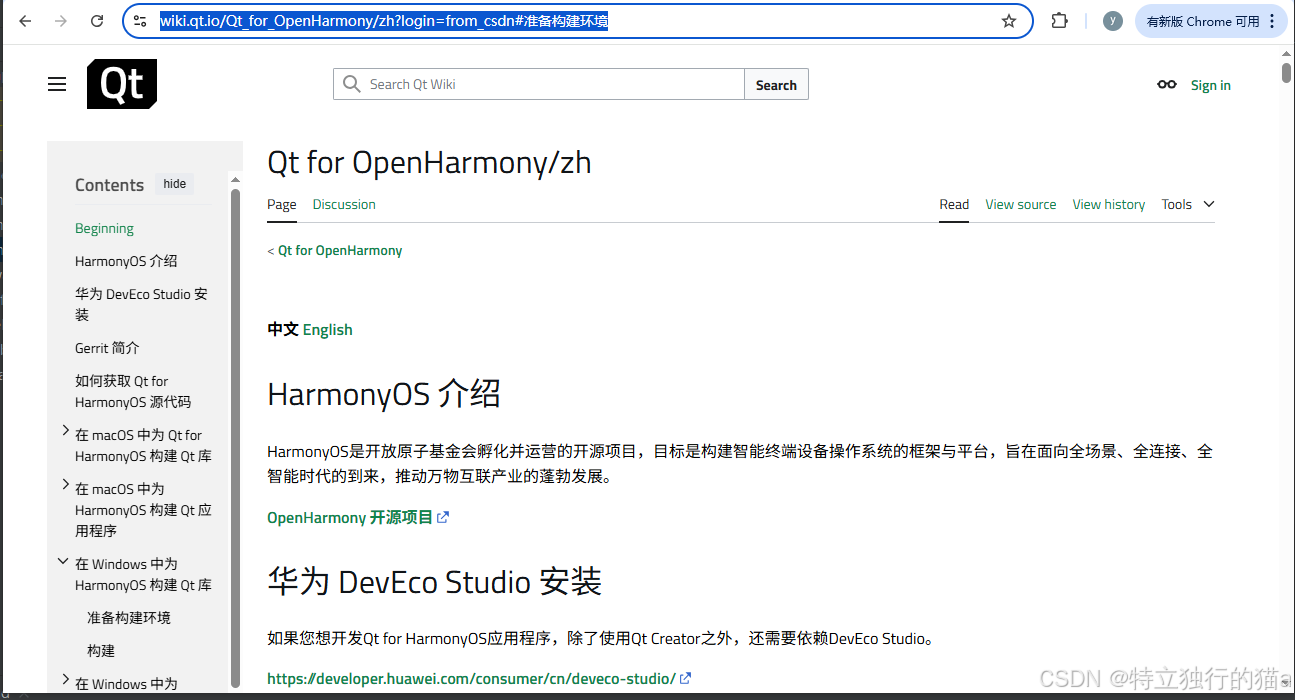This screenshot has height=700, width=1295.
Task: Jump to HarmonyOS 介绍 in Contents
Action: pos(126,261)
